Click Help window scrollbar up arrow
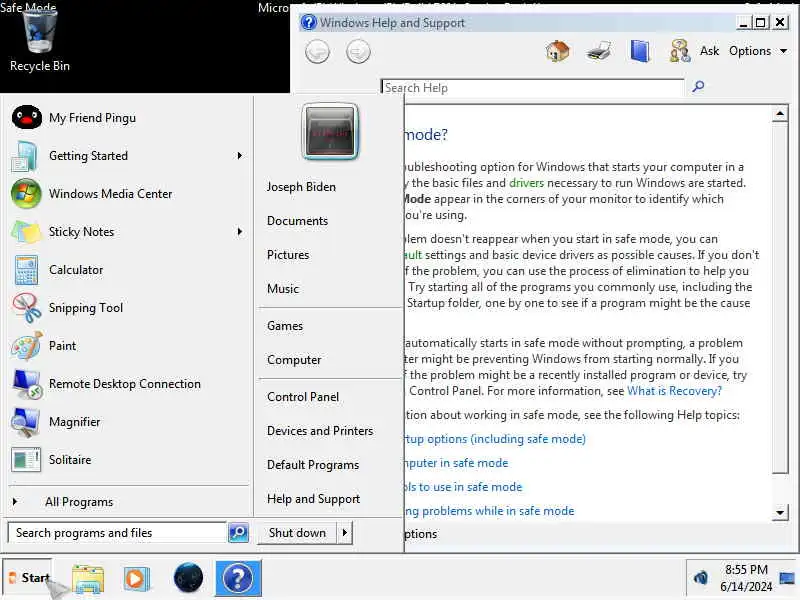This screenshot has width=800, height=600. coord(780,114)
